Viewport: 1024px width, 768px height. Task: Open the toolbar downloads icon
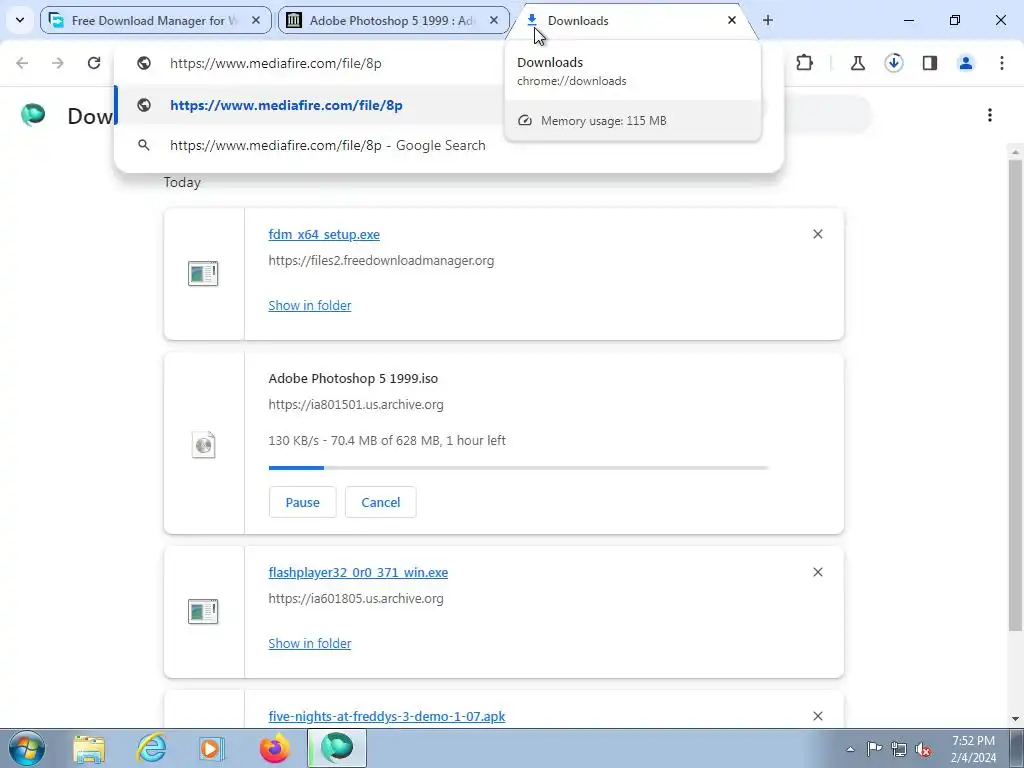pyautogui.click(x=894, y=63)
